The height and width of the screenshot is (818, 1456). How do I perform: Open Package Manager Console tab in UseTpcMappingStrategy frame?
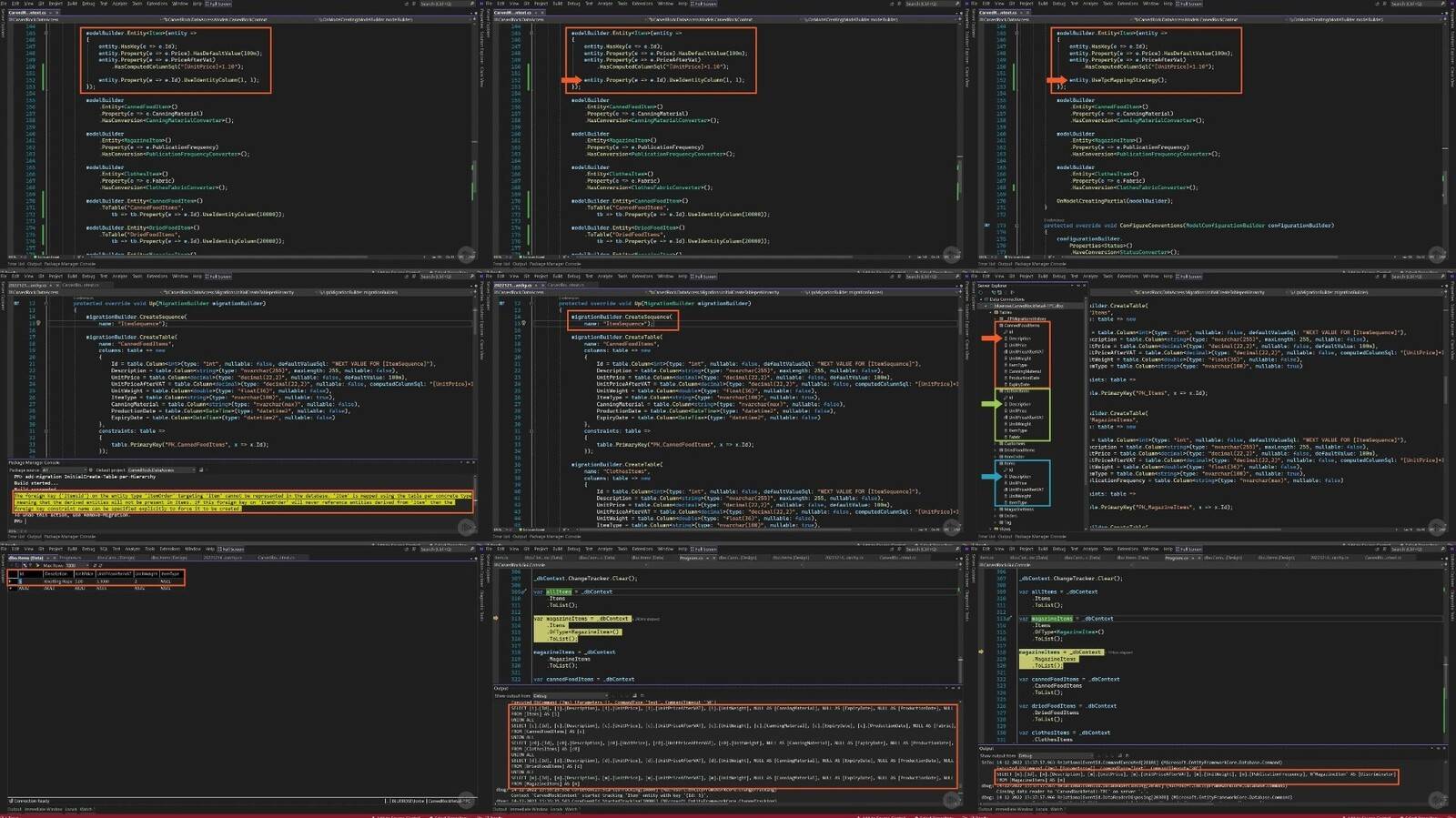click(1039, 264)
